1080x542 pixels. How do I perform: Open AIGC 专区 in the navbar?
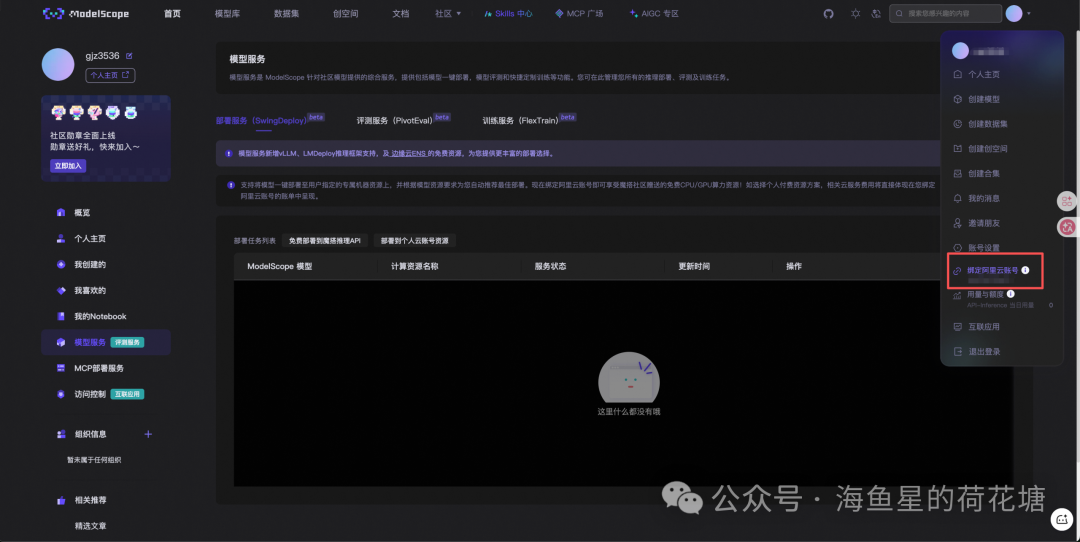click(654, 14)
